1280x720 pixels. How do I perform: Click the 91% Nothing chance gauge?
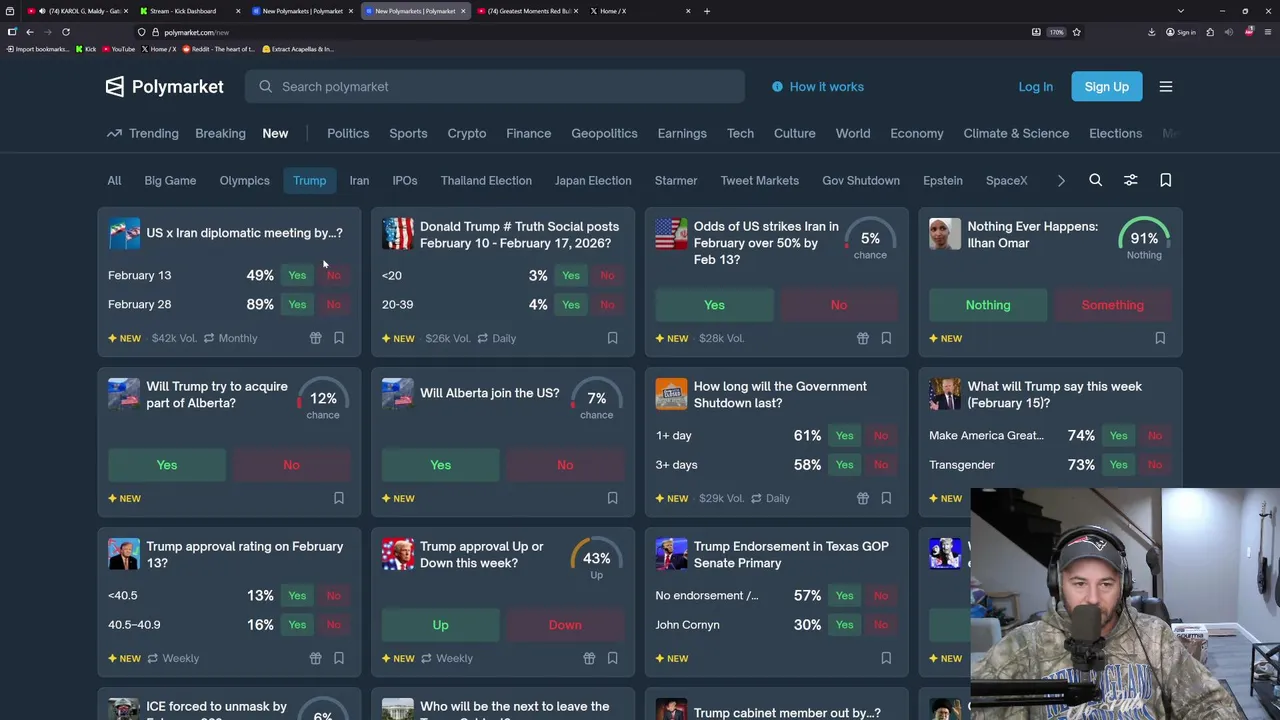point(1144,240)
